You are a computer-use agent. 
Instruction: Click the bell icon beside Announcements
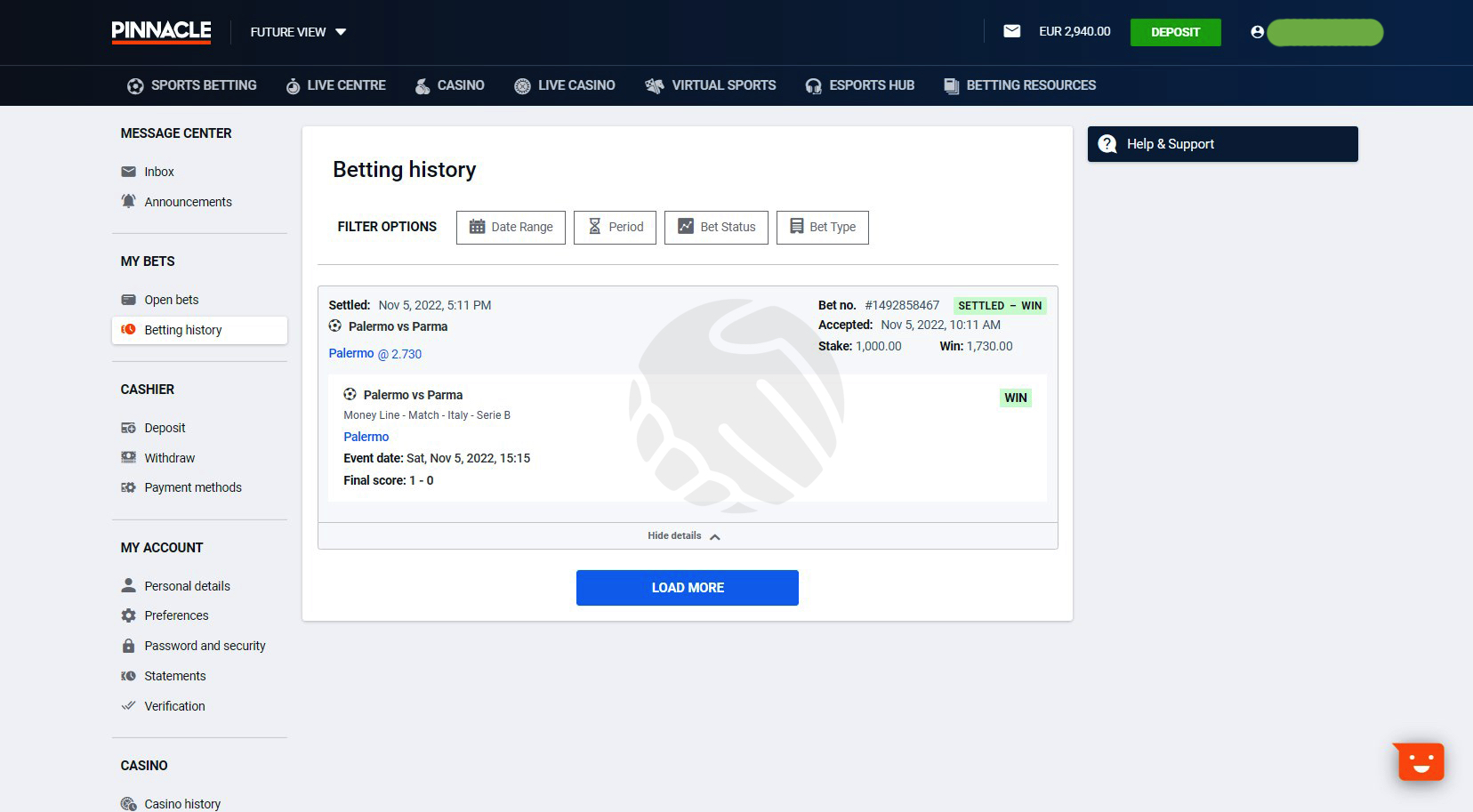click(129, 201)
